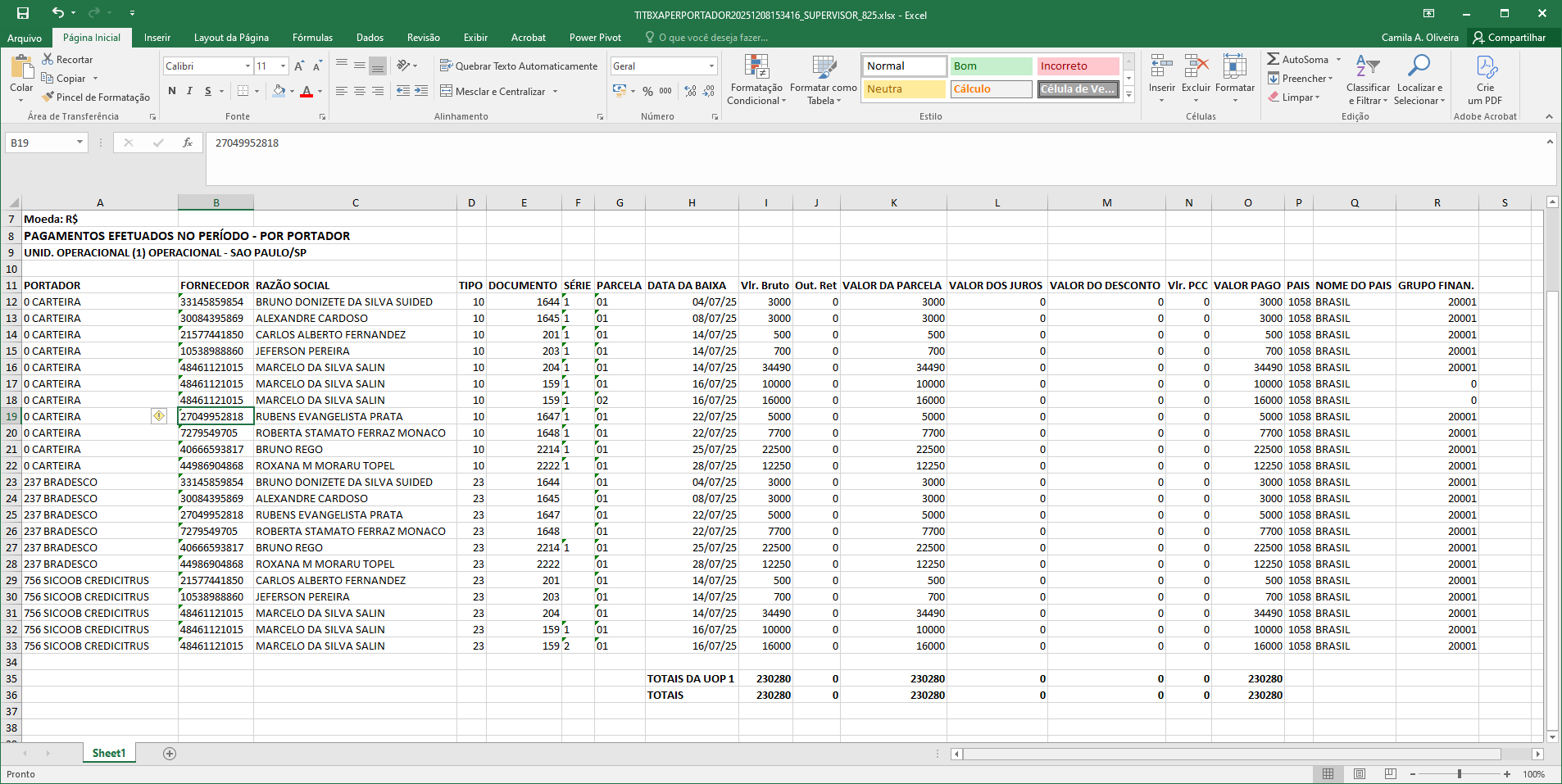Switch to the Fórmulas ribbon tab

[312, 38]
